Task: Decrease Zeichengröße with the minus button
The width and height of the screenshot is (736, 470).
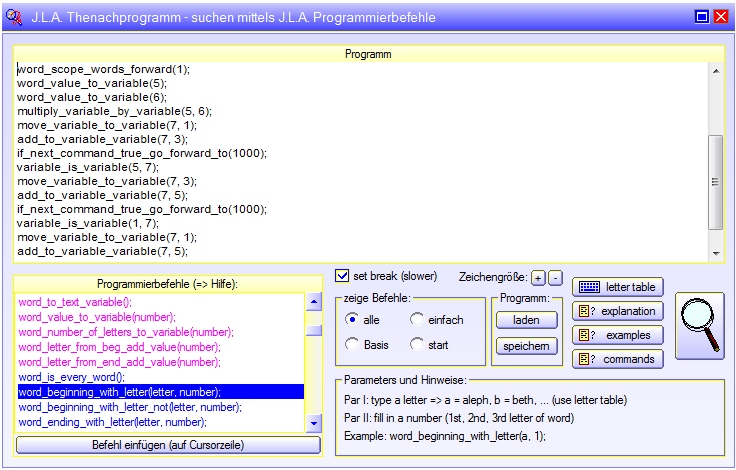Action: point(555,278)
